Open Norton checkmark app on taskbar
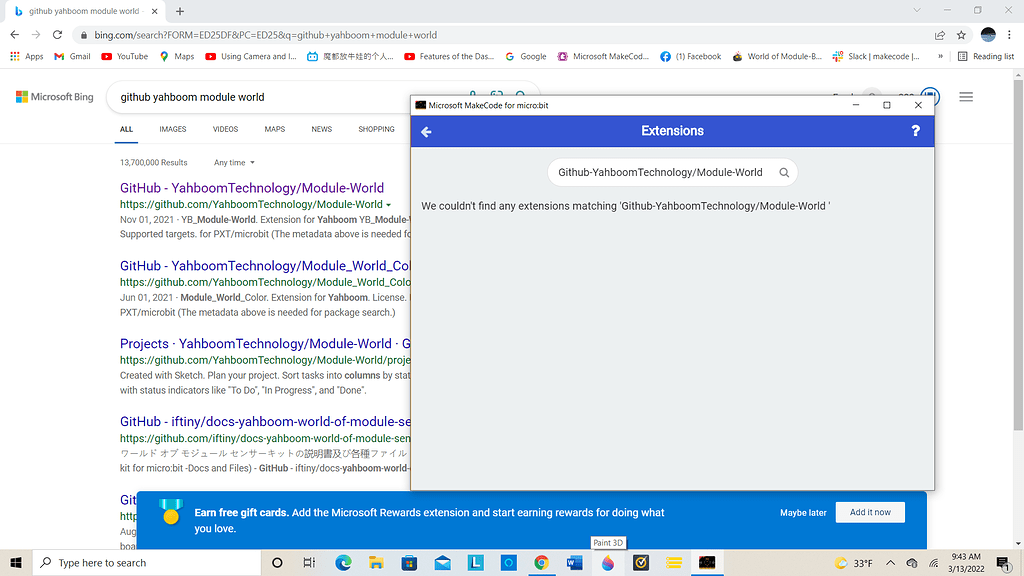Viewport: 1024px width, 576px height. 641,562
